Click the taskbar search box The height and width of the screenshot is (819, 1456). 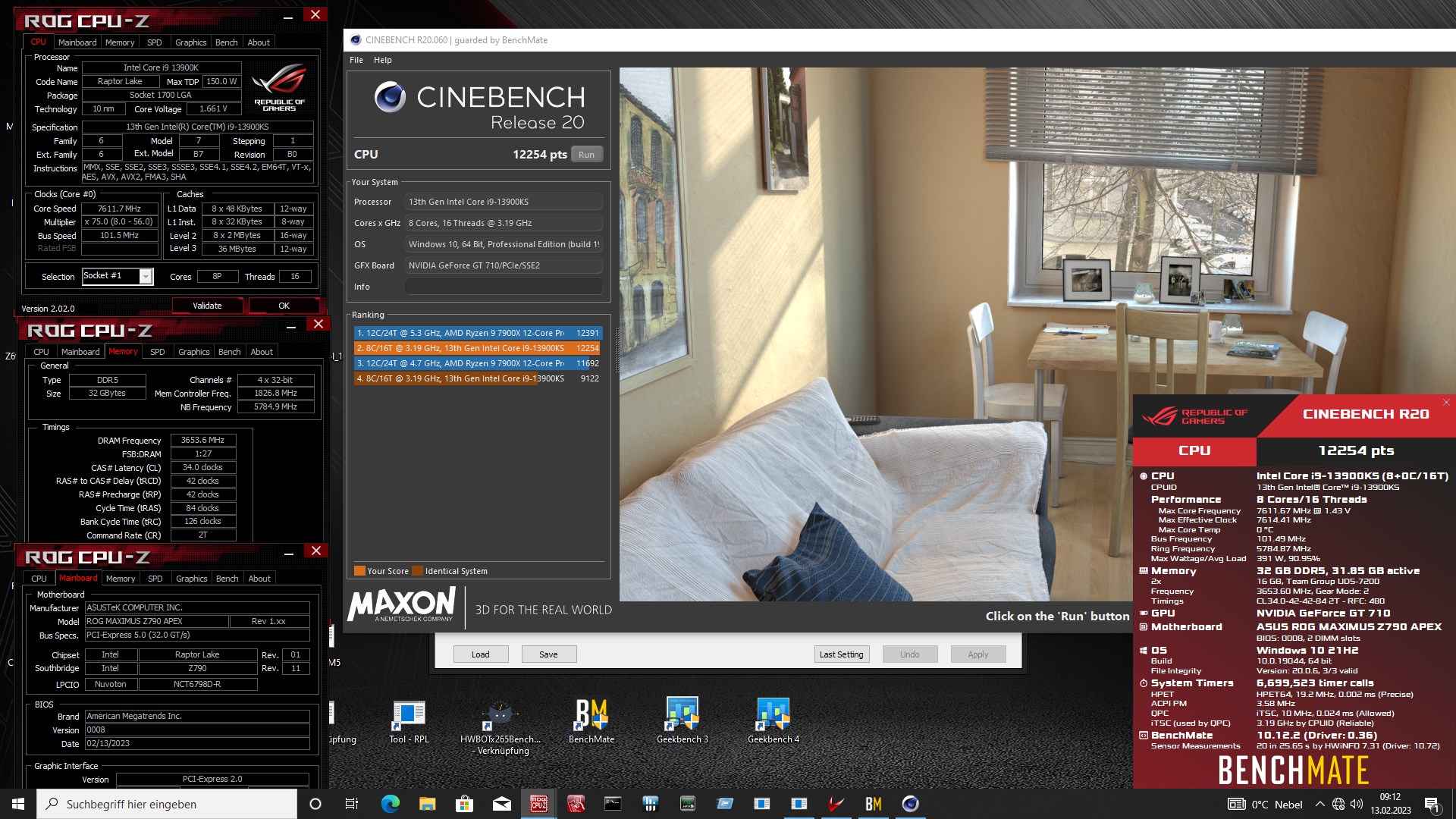167,804
